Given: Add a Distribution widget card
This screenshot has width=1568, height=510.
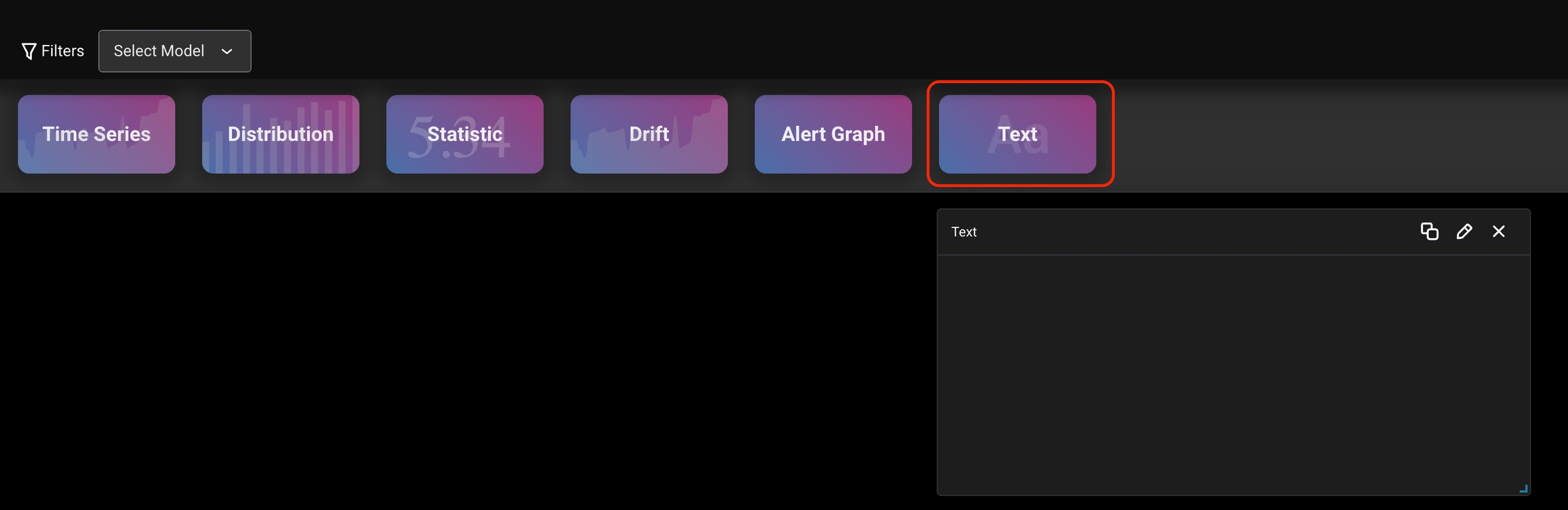Looking at the screenshot, I should [280, 134].
